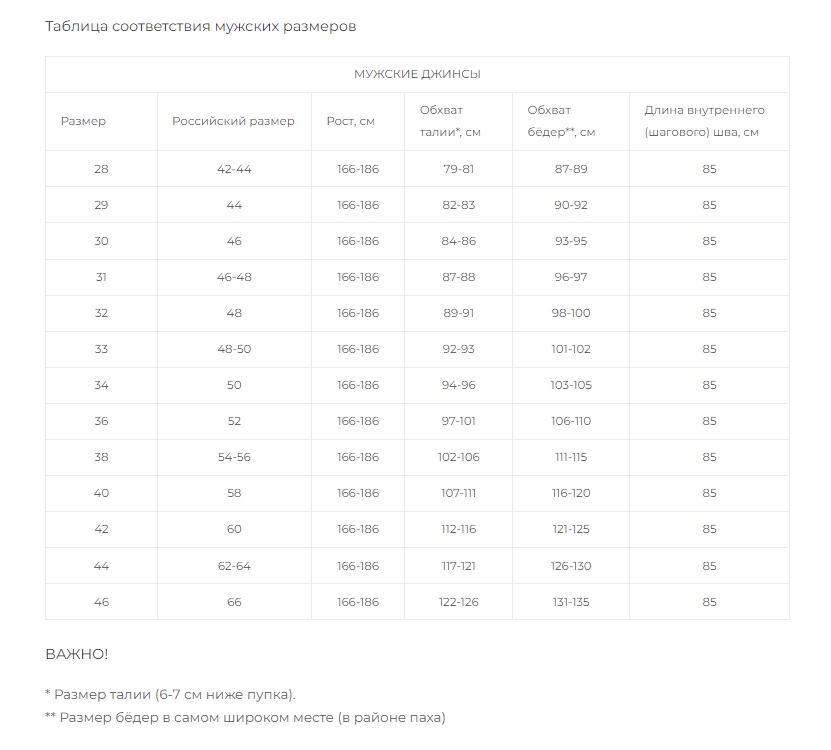
Task: Click the hip value 93-95 cell
Action: 571,241
